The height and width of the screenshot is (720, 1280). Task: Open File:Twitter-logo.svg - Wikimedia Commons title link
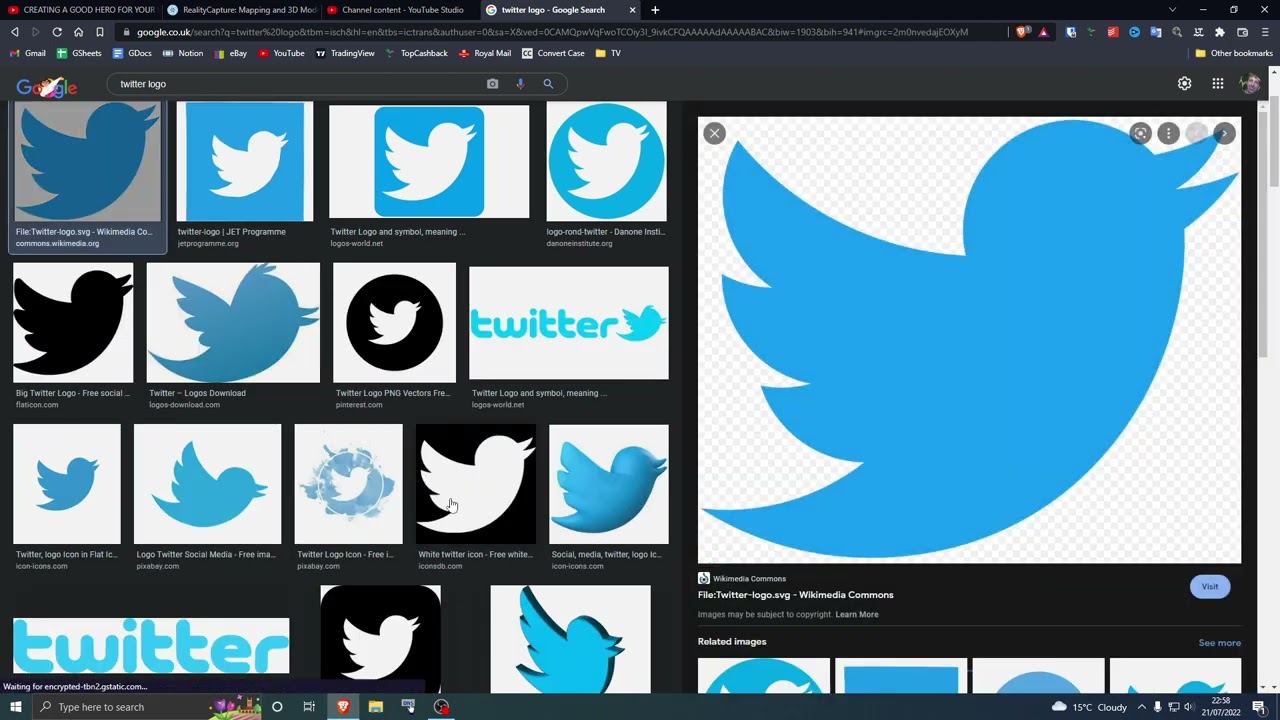[795, 595]
